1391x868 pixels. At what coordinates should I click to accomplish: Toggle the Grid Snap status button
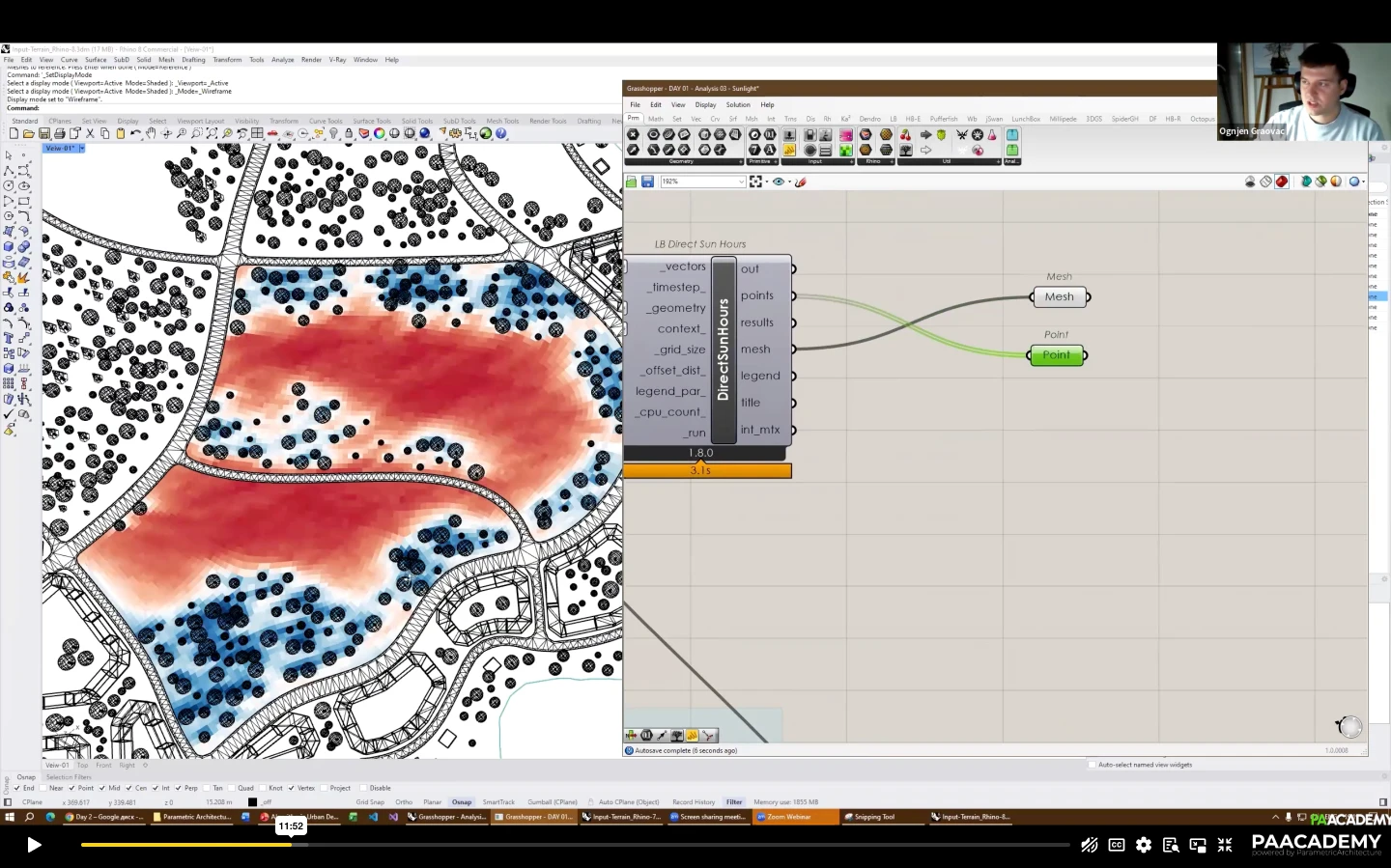pos(370,802)
